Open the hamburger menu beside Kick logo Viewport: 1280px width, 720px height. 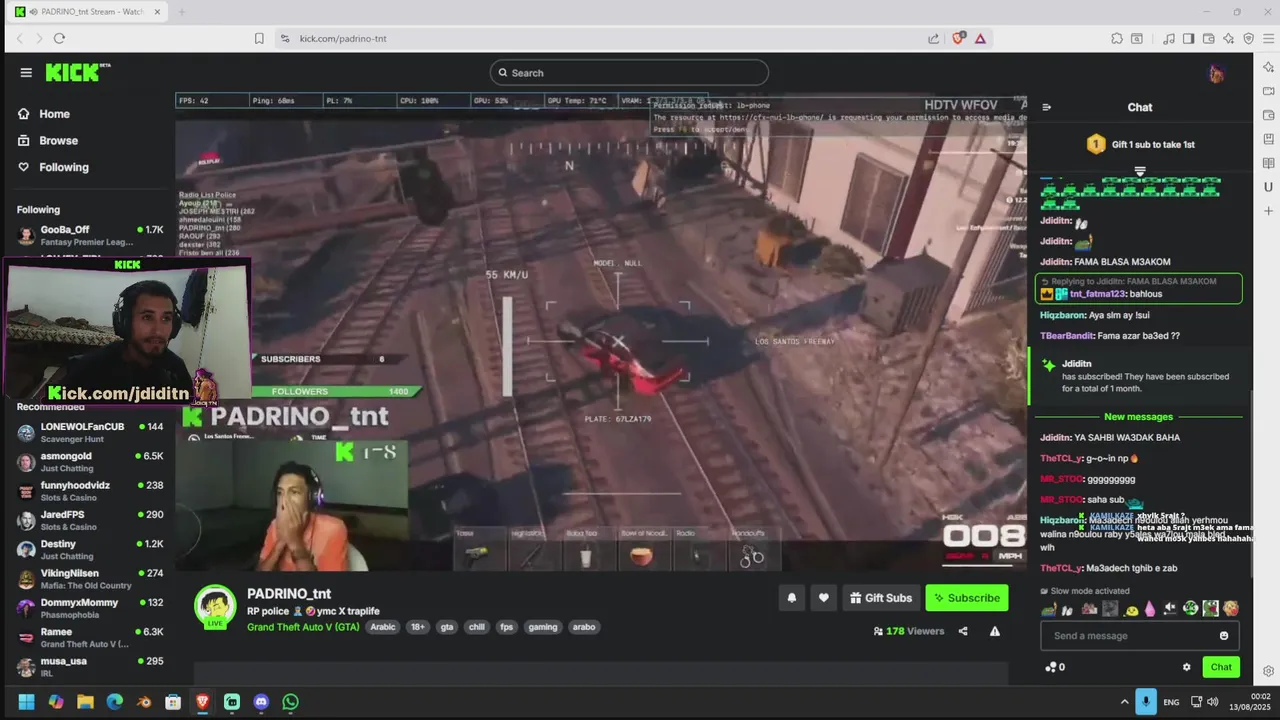point(26,72)
